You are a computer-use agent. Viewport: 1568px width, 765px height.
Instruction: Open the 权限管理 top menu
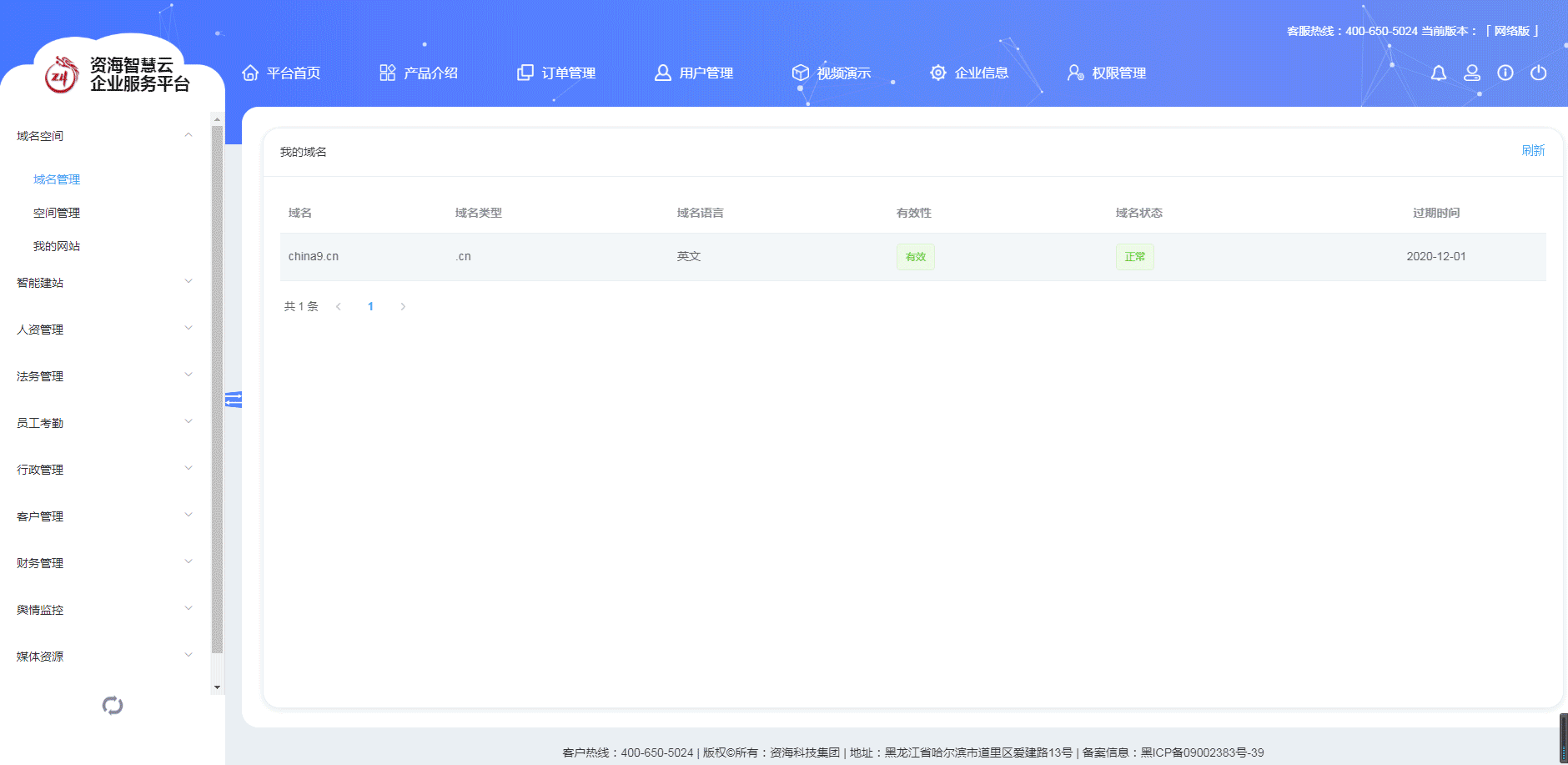pos(1108,73)
